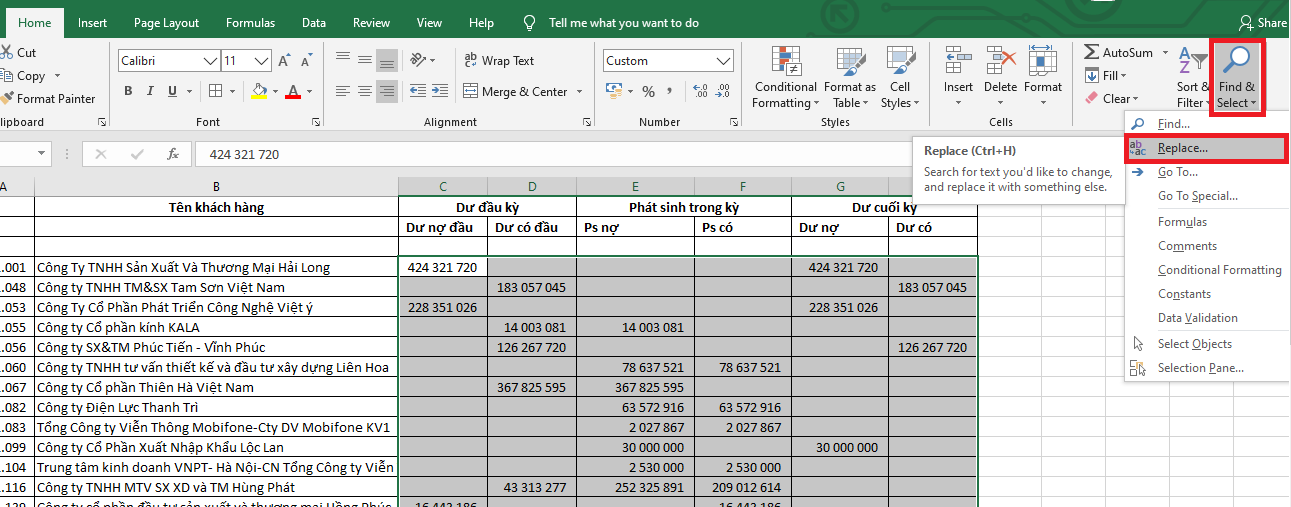Viewport: 1291px width, 507px height.
Task: Click the Format Painter brush icon
Action: tap(7, 99)
